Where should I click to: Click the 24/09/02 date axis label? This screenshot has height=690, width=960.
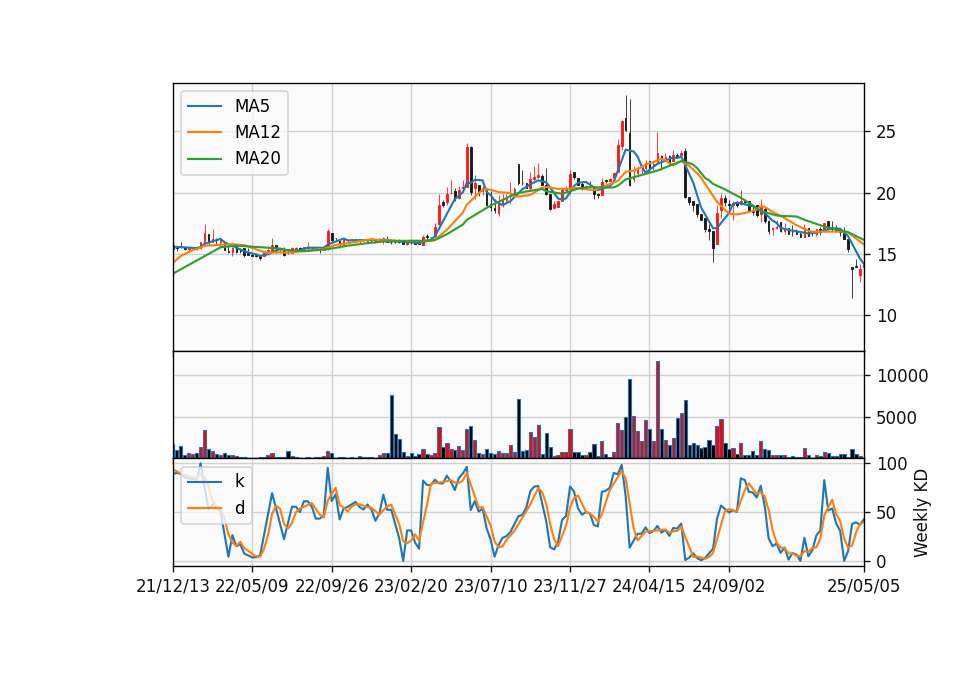coord(729,586)
